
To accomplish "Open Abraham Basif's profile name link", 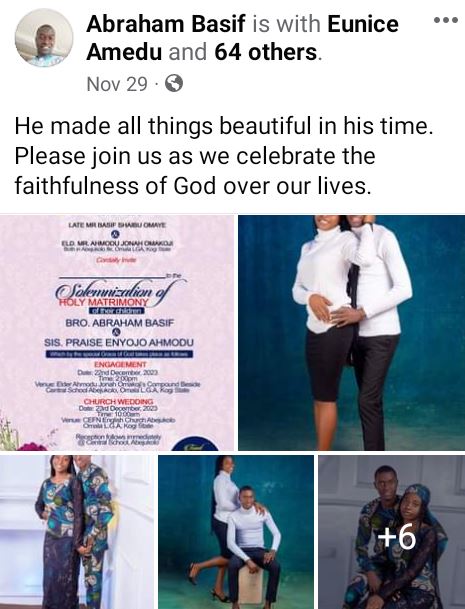I will (166, 24).
